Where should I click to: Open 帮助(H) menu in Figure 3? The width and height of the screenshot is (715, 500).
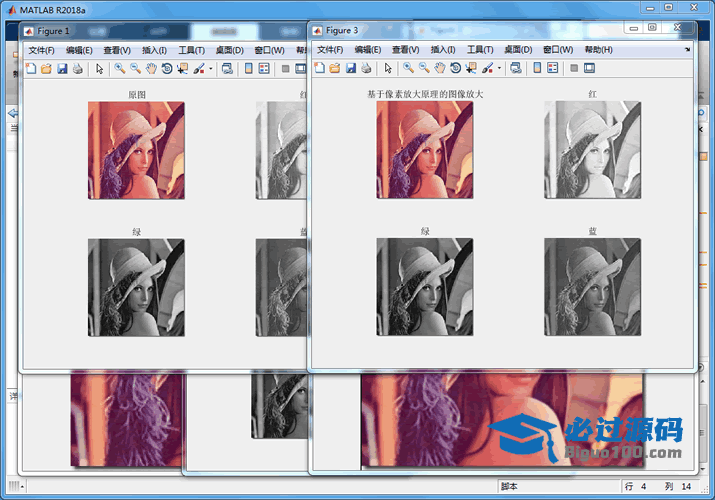pyautogui.click(x=598, y=49)
